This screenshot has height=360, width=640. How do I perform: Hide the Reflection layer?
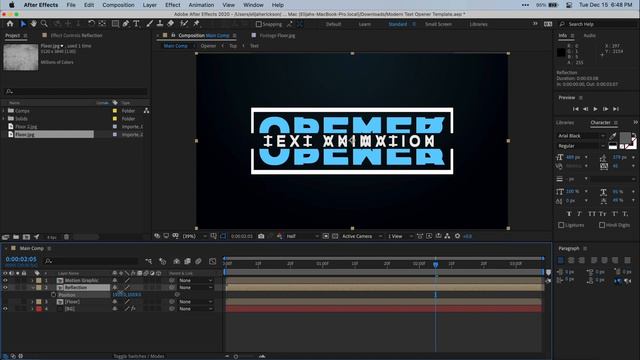tap(5, 288)
